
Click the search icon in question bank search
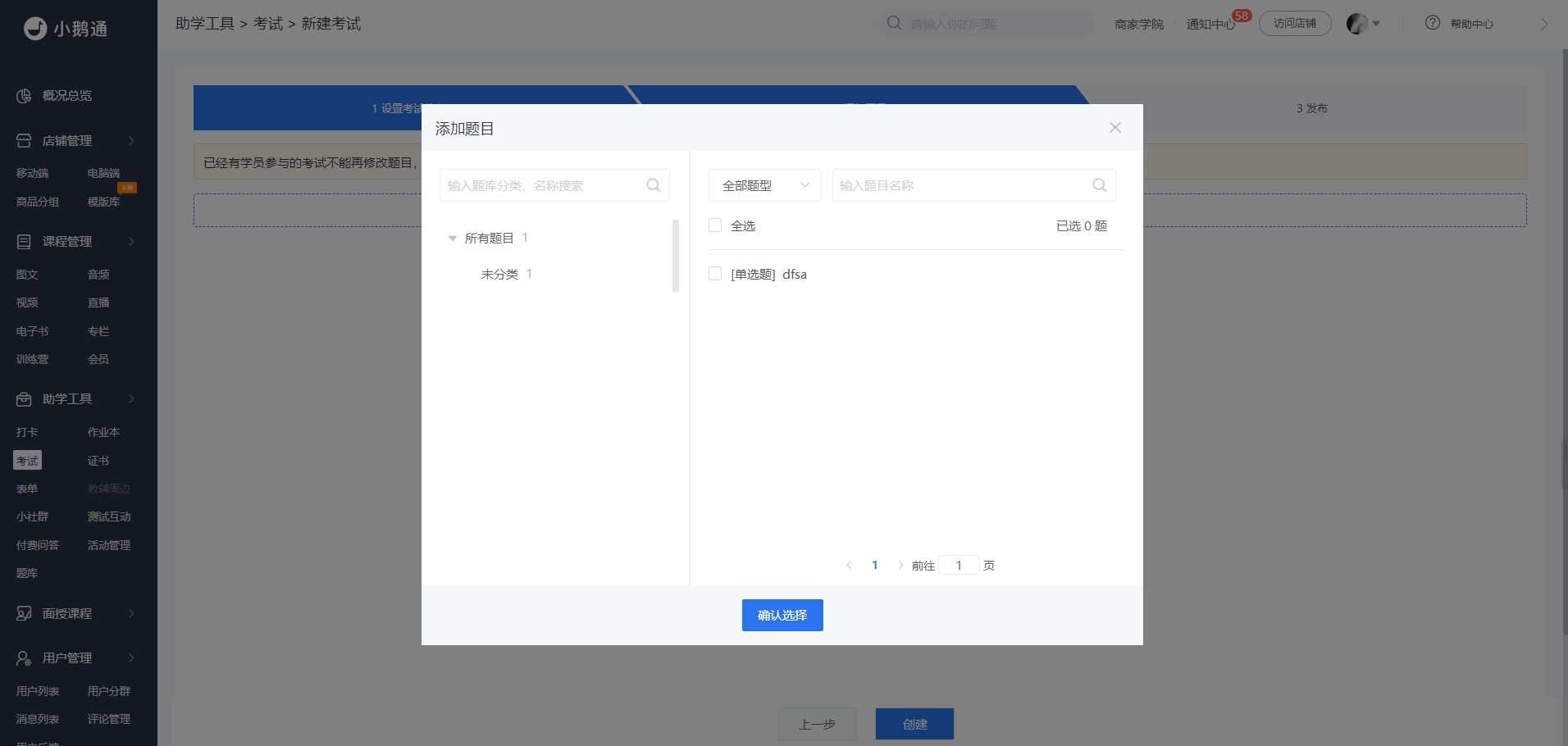click(653, 185)
